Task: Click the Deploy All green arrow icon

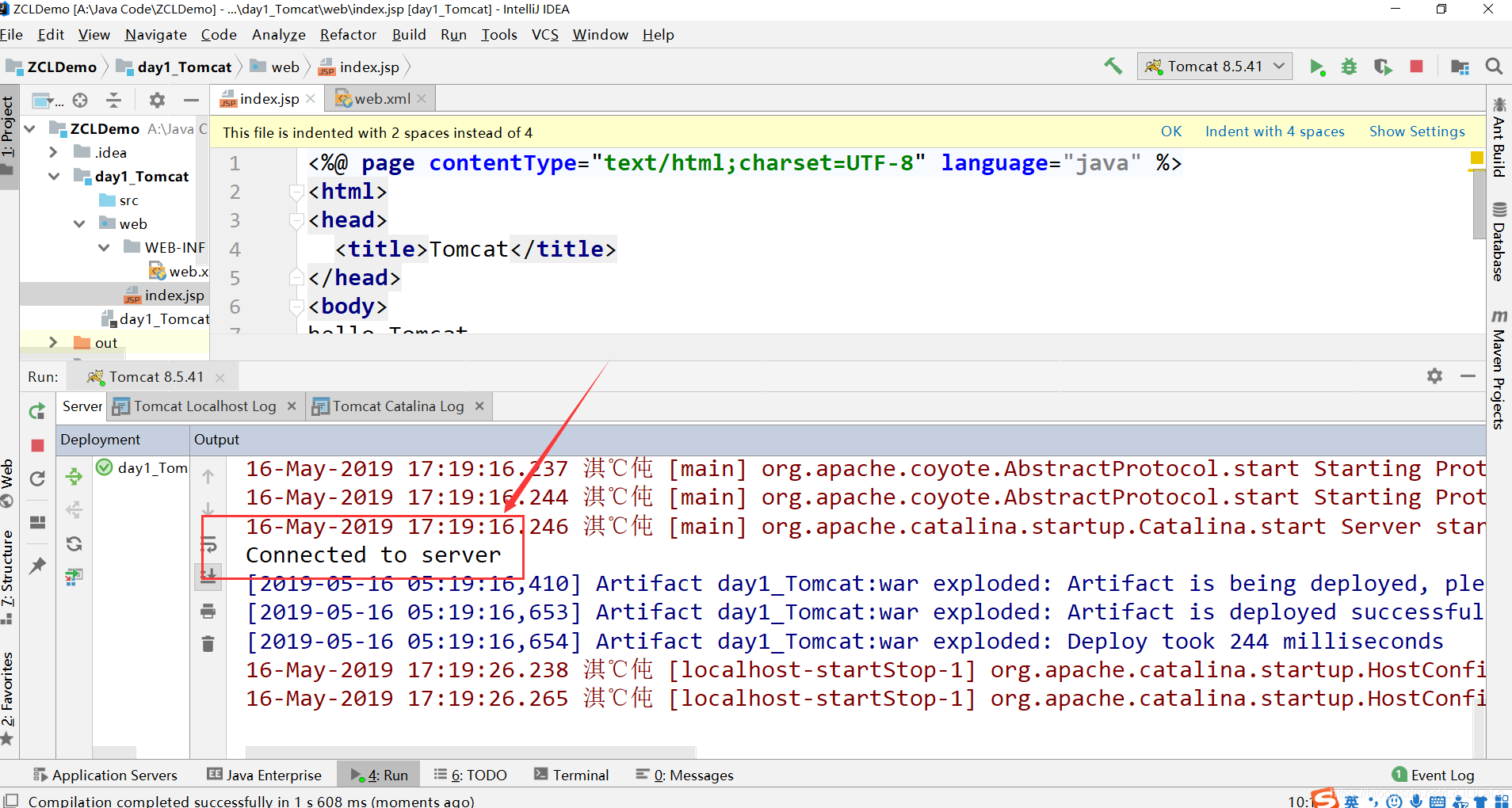Action: (74, 476)
